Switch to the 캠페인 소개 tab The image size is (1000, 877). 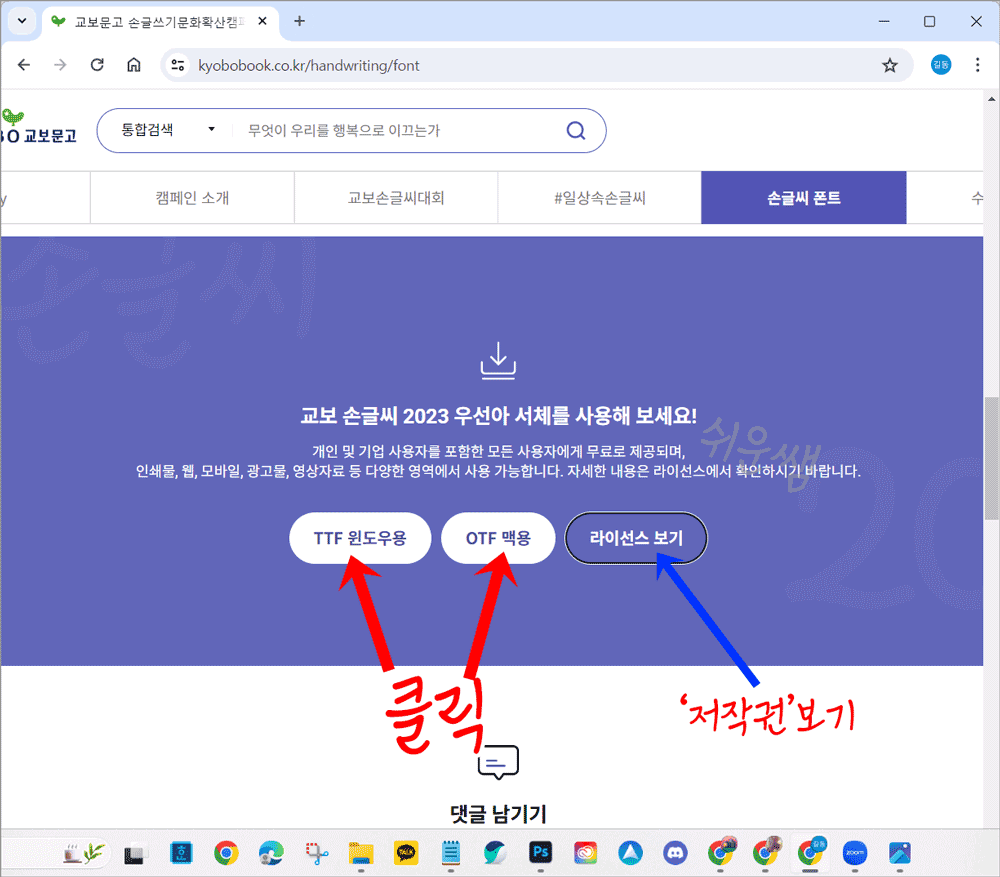point(192,197)
